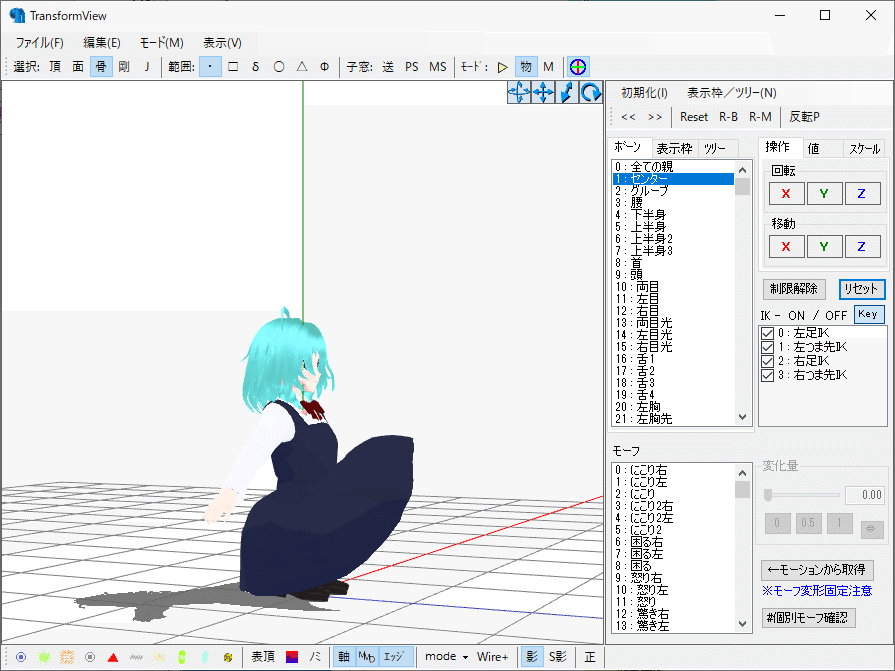This screenshot has width=895, height=671.
Task: Click the morph list scroll down arrow
Action: [x=743, y=624]
